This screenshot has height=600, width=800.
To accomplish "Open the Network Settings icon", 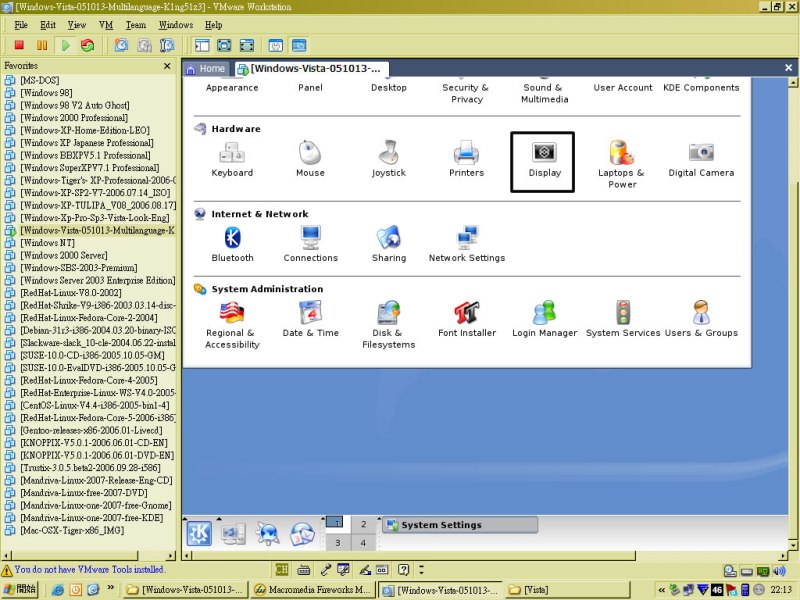I will [467, 244].
